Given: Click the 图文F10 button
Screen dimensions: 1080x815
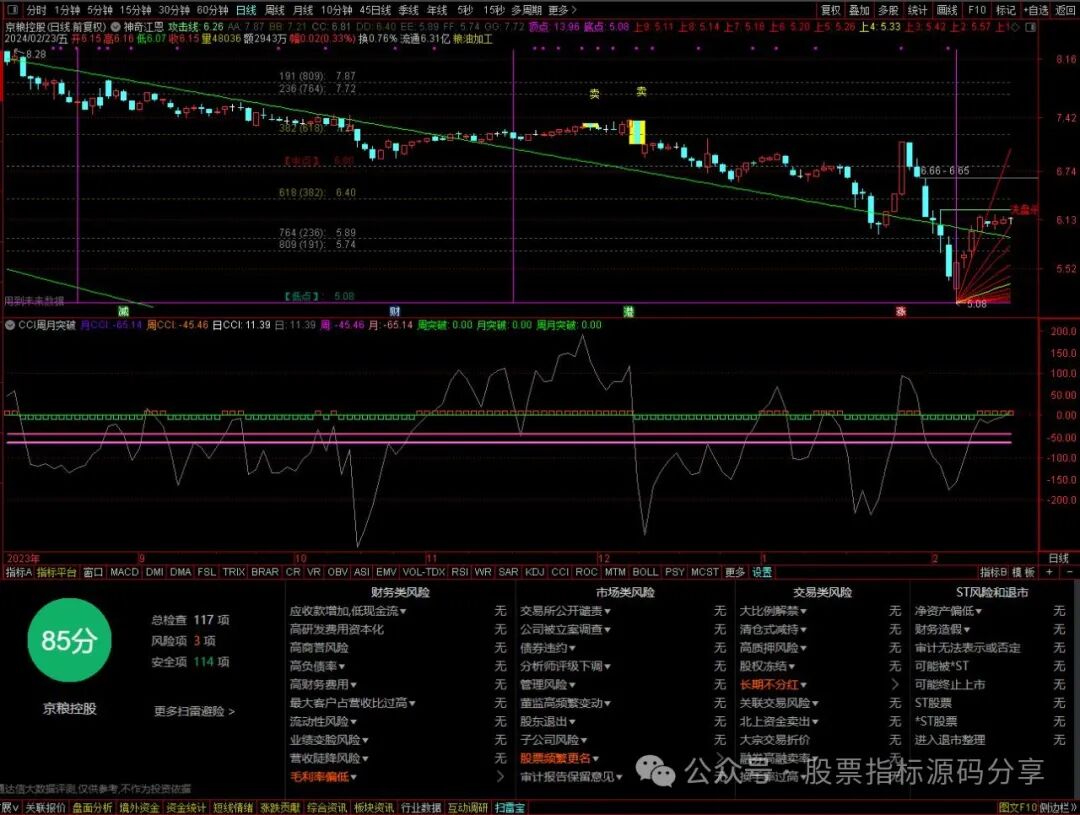Looking at the screenshot, I should [1017, 807].
